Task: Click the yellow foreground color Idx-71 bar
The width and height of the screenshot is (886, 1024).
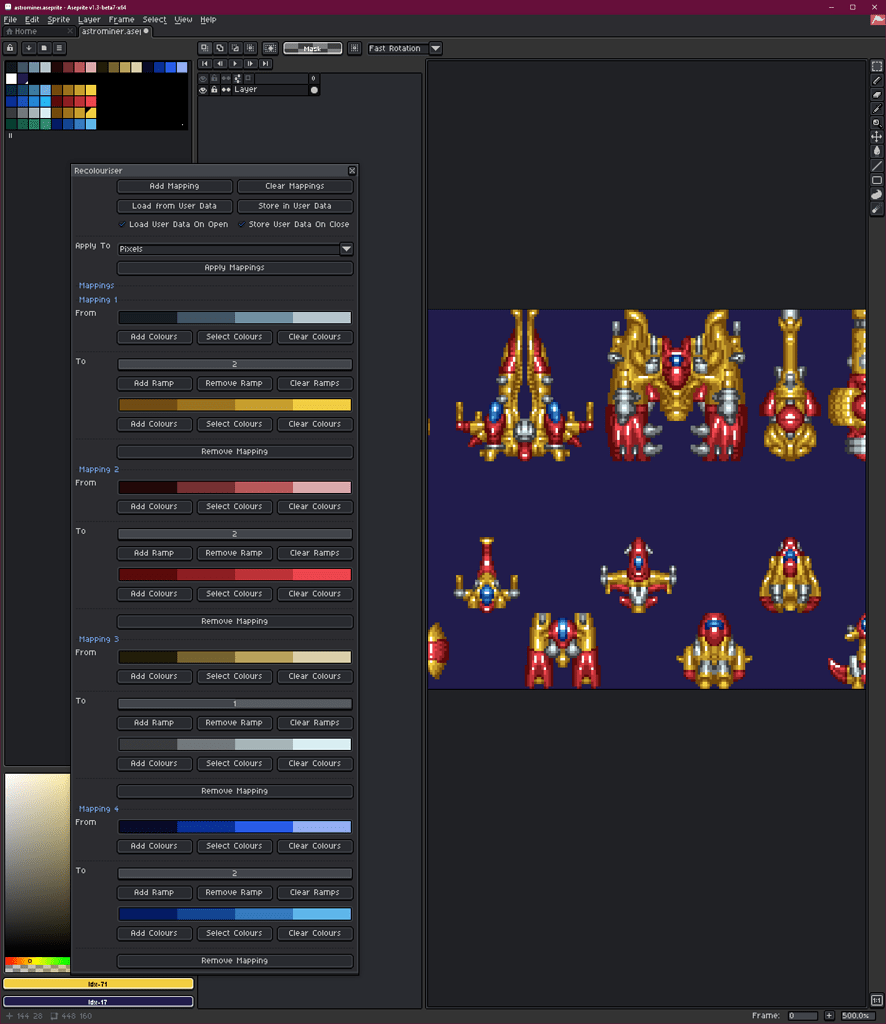Action: pyautogui.click(x=98, y=984)
